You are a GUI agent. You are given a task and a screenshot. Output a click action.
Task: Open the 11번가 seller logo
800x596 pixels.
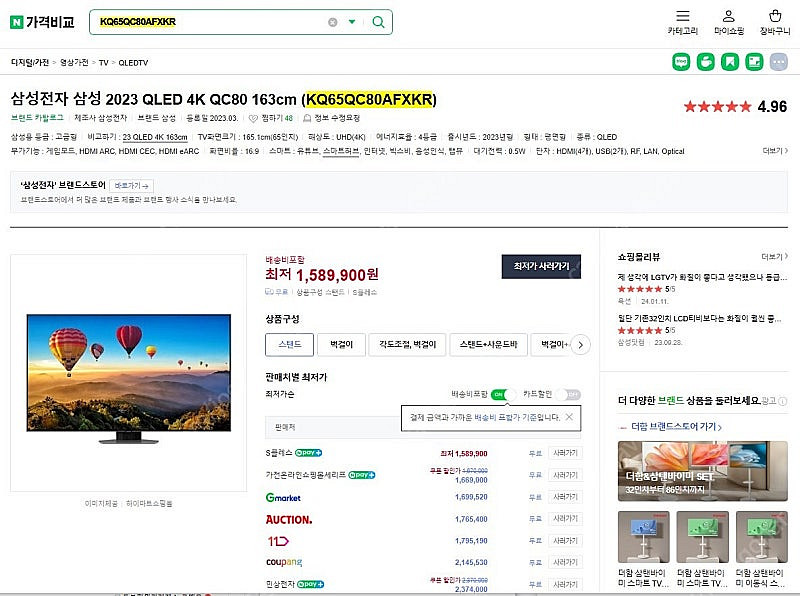(278, 541)
